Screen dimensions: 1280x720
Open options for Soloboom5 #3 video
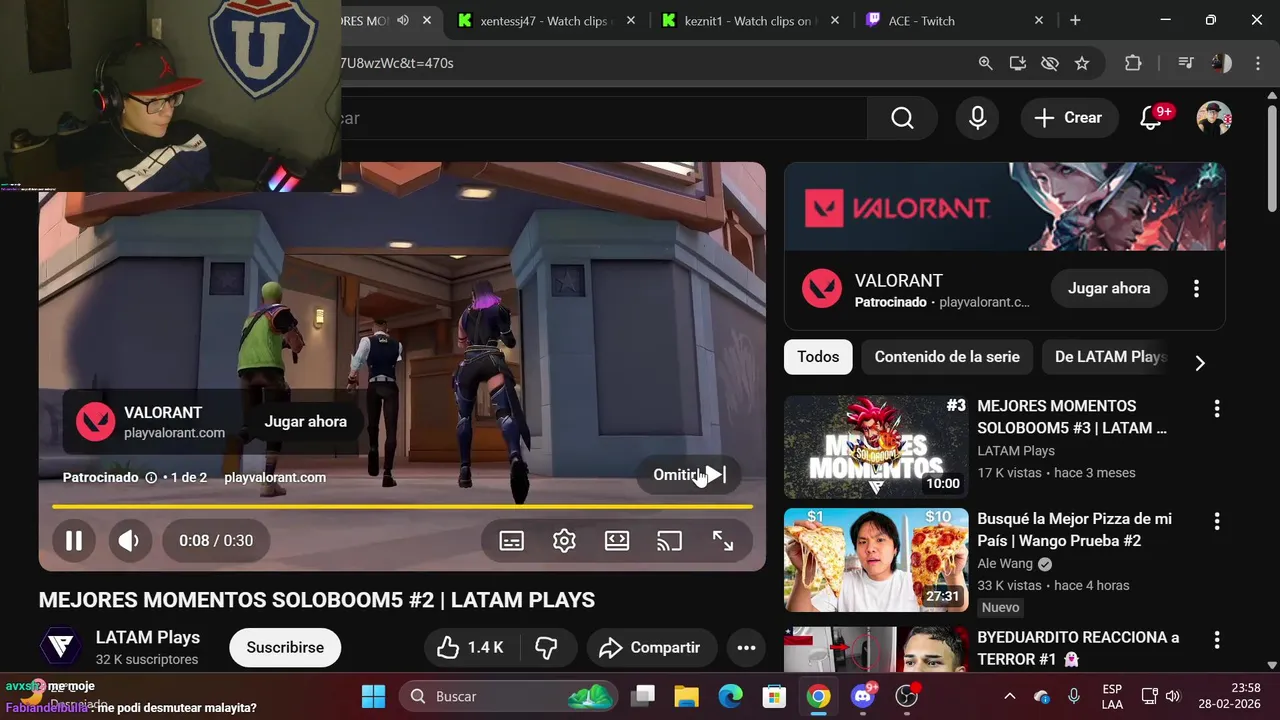tap(1217, 408)
